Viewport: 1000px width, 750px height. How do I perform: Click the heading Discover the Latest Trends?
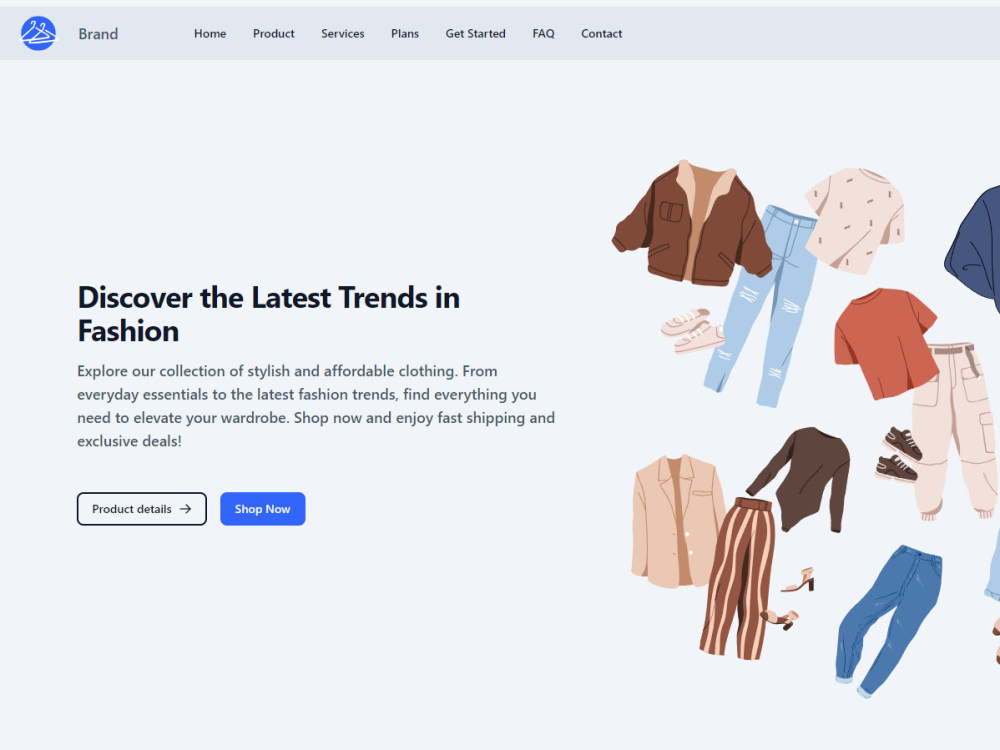268,314
